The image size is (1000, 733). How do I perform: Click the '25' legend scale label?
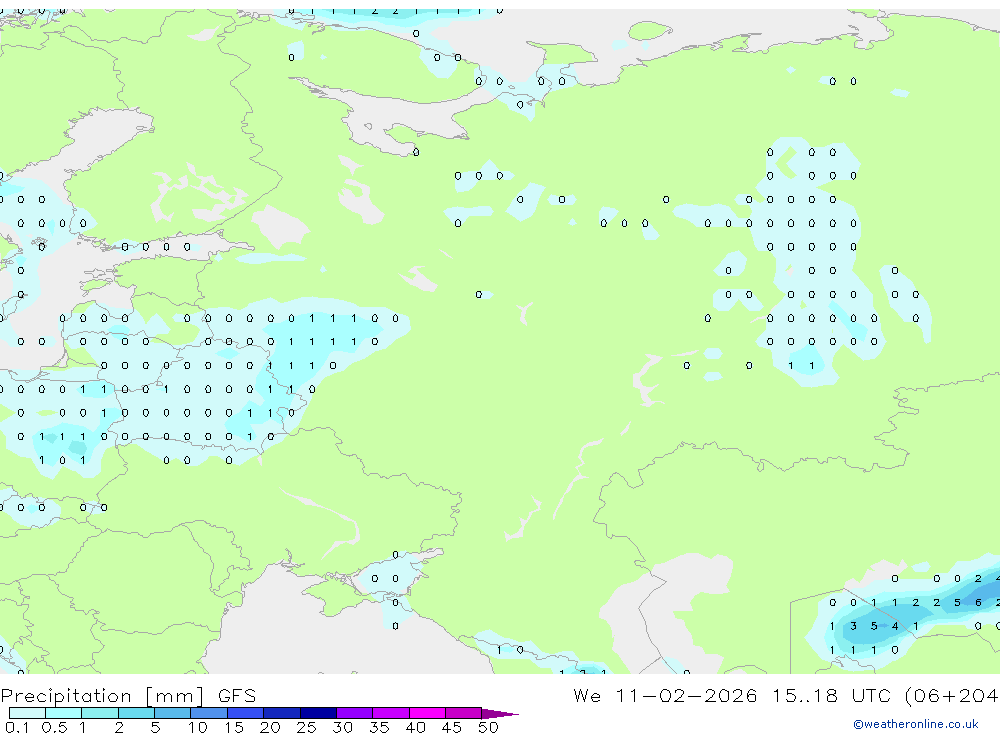click(x=306, y=727)
